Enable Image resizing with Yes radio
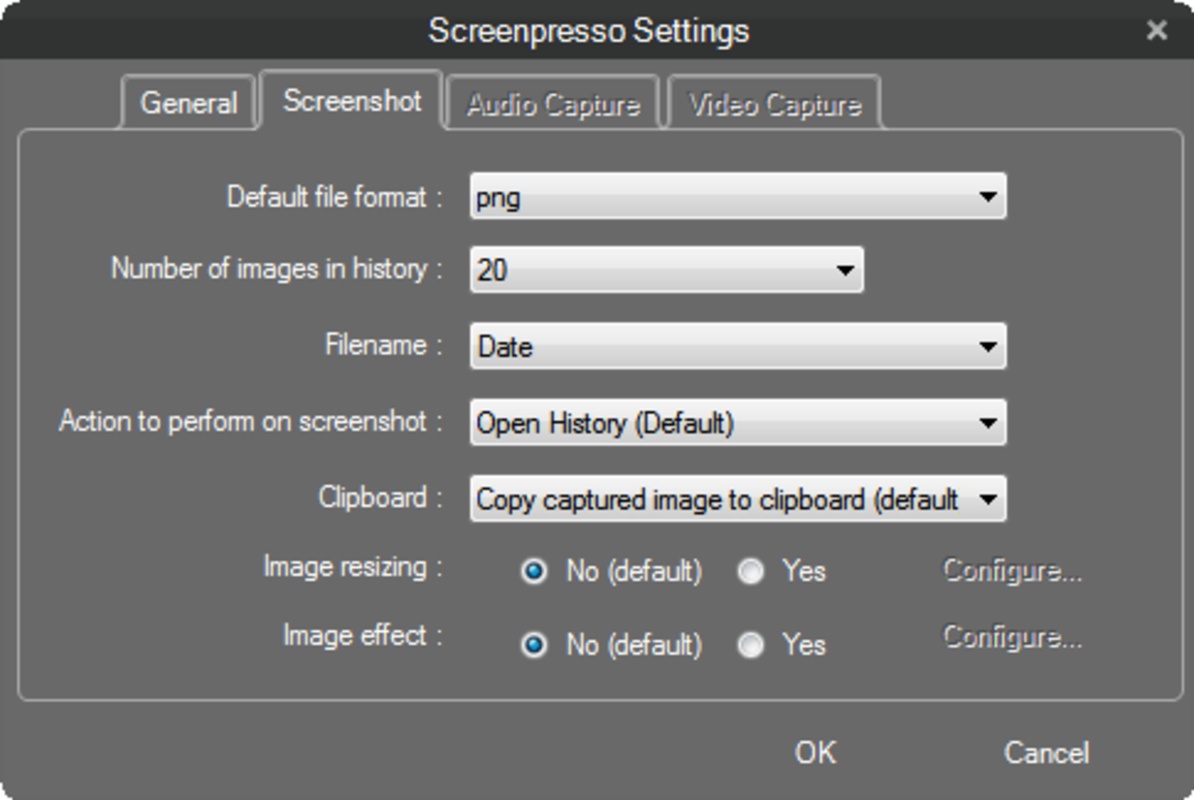This screenshot has height=800, width=1194. pyautogui.click(x=750, y=572)
